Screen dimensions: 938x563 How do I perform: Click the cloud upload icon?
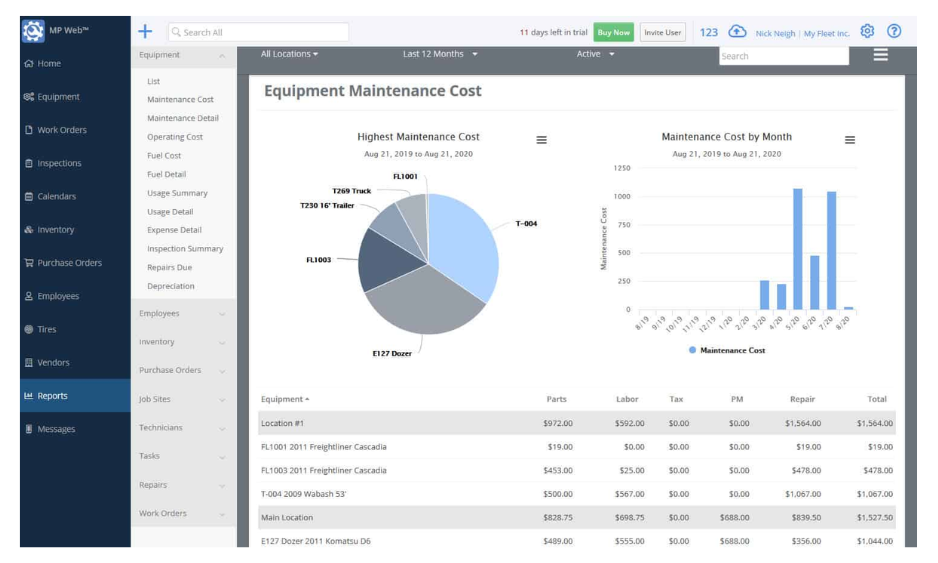coord(737,32)
